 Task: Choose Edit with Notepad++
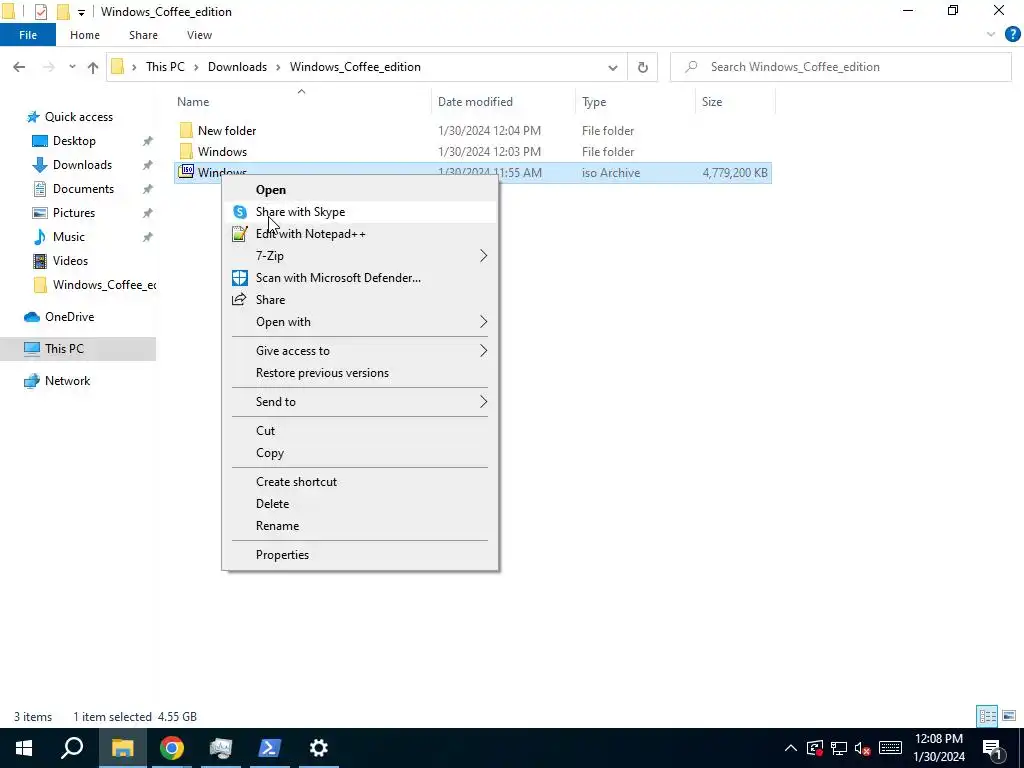pyautogui.click(x=360, y=234)
